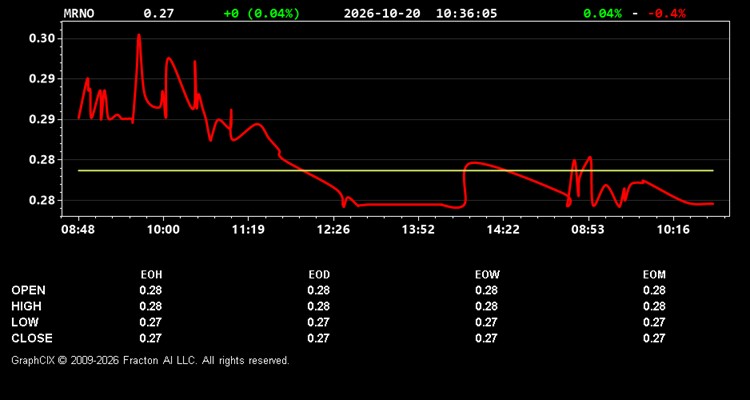Image resolution: width=750 pixels, height=400 pixels.
Task: Select the EOW column header
Action: 487,275
